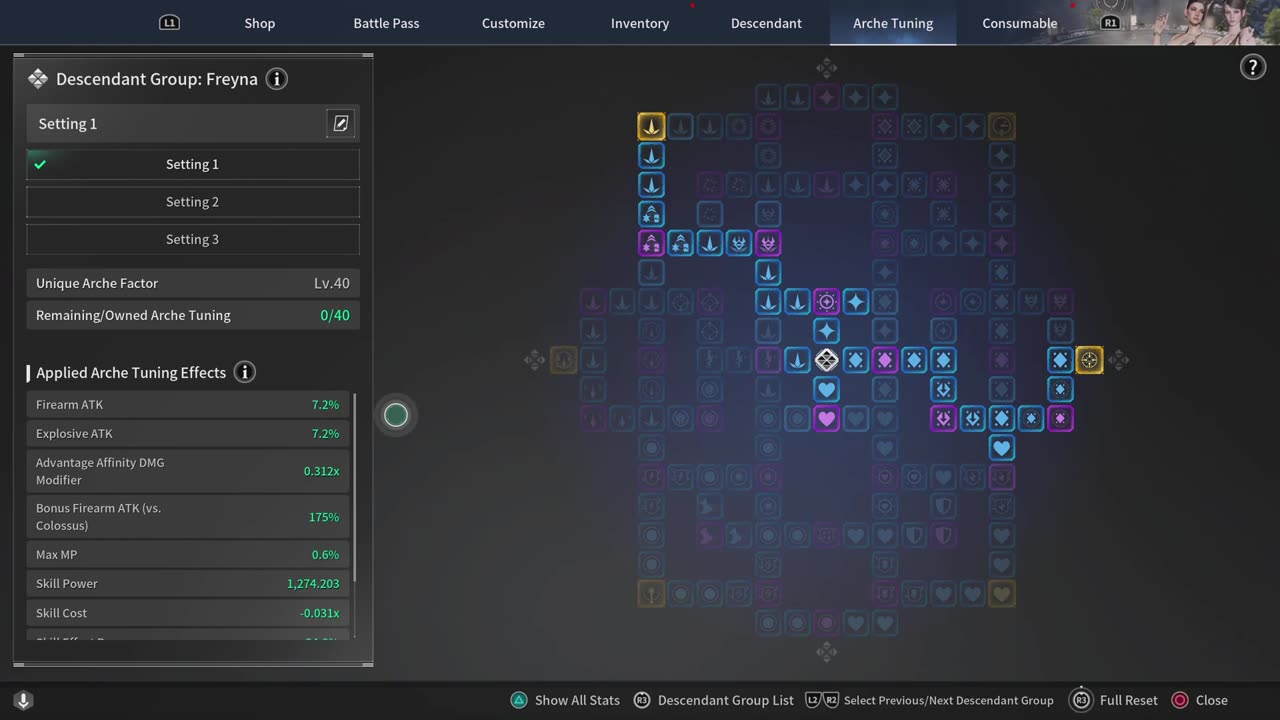Image resolution: width=1280 pixels, height=720 pixels.
Task: Open the help question mark icon
Action: [1252, 67]
